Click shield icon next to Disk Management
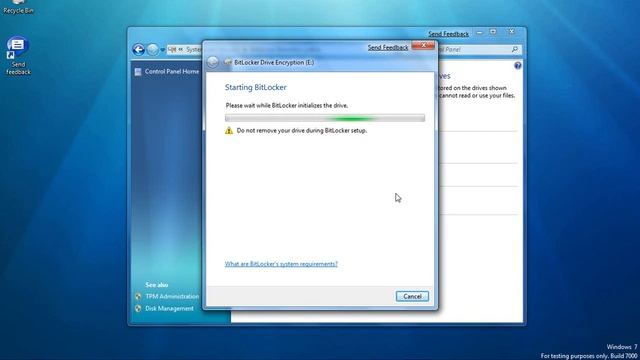Image resolution: width=640 pixels, height=360 pixels. tap(138, 309)
